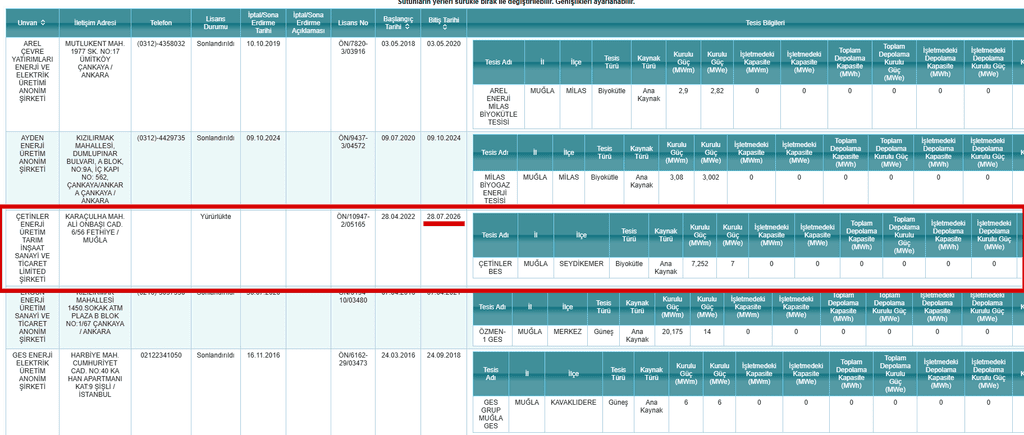Click facility name ÖZMEN-1 GES
The height and width of the screenshot is (435, 1024).
[494, 336]
